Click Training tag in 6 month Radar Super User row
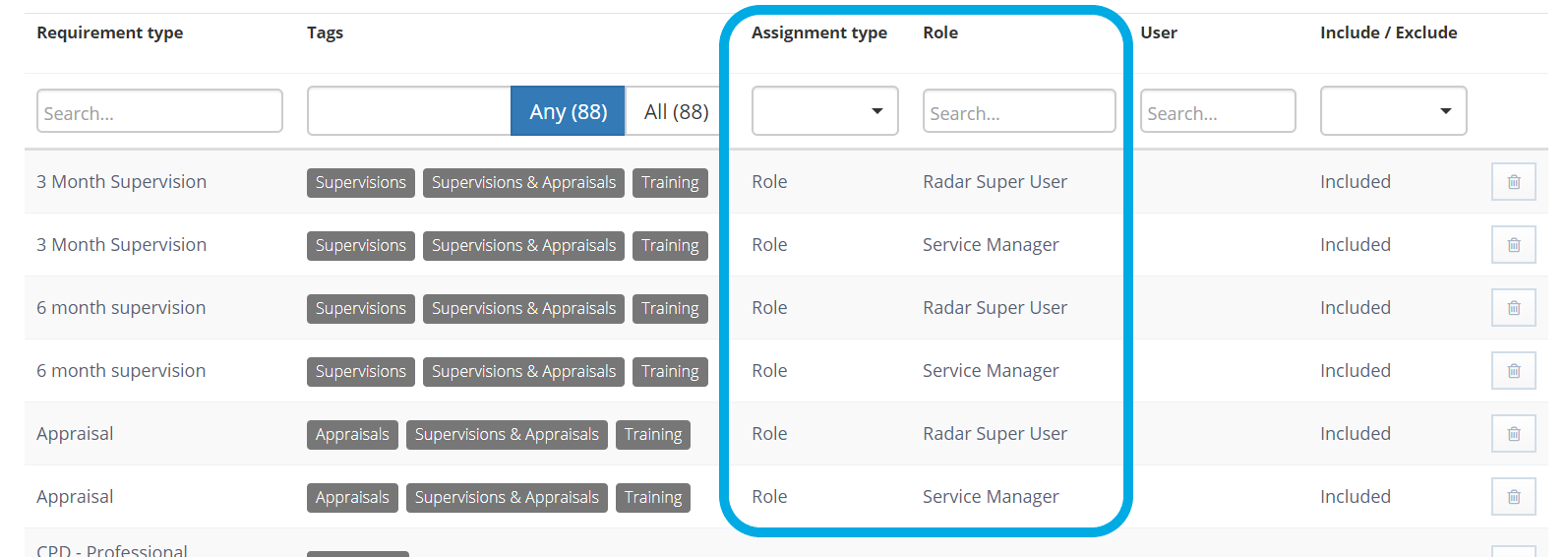 click(x=670, y=308)
